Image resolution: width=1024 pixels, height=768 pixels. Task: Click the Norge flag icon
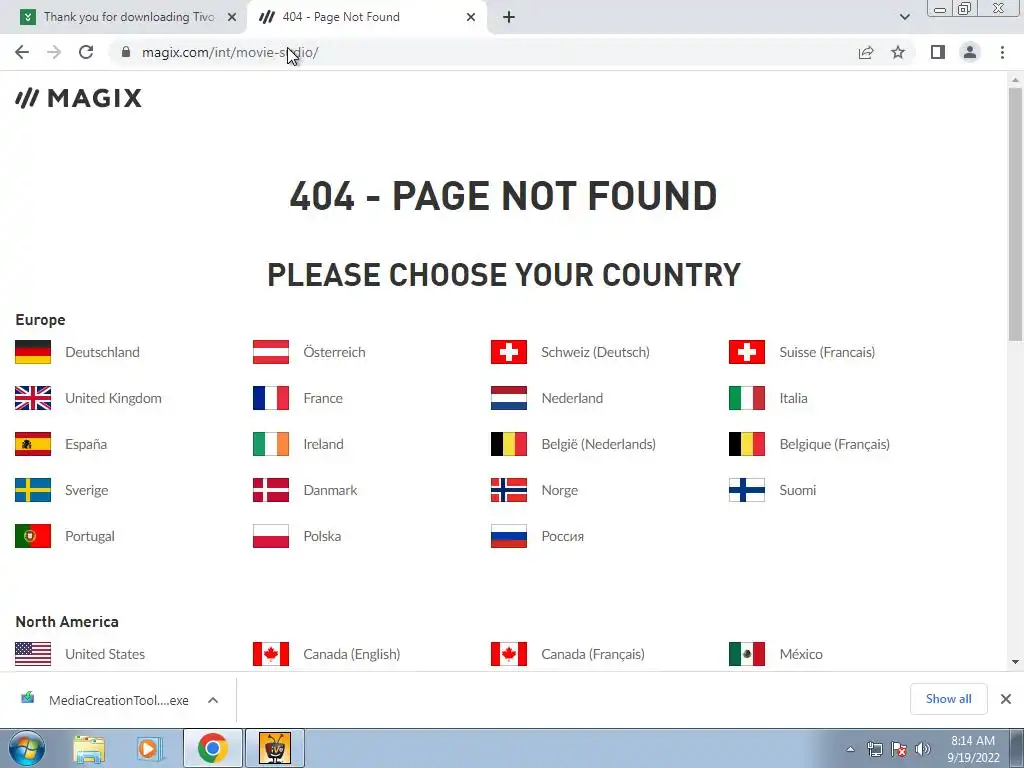tap(509, 490)
